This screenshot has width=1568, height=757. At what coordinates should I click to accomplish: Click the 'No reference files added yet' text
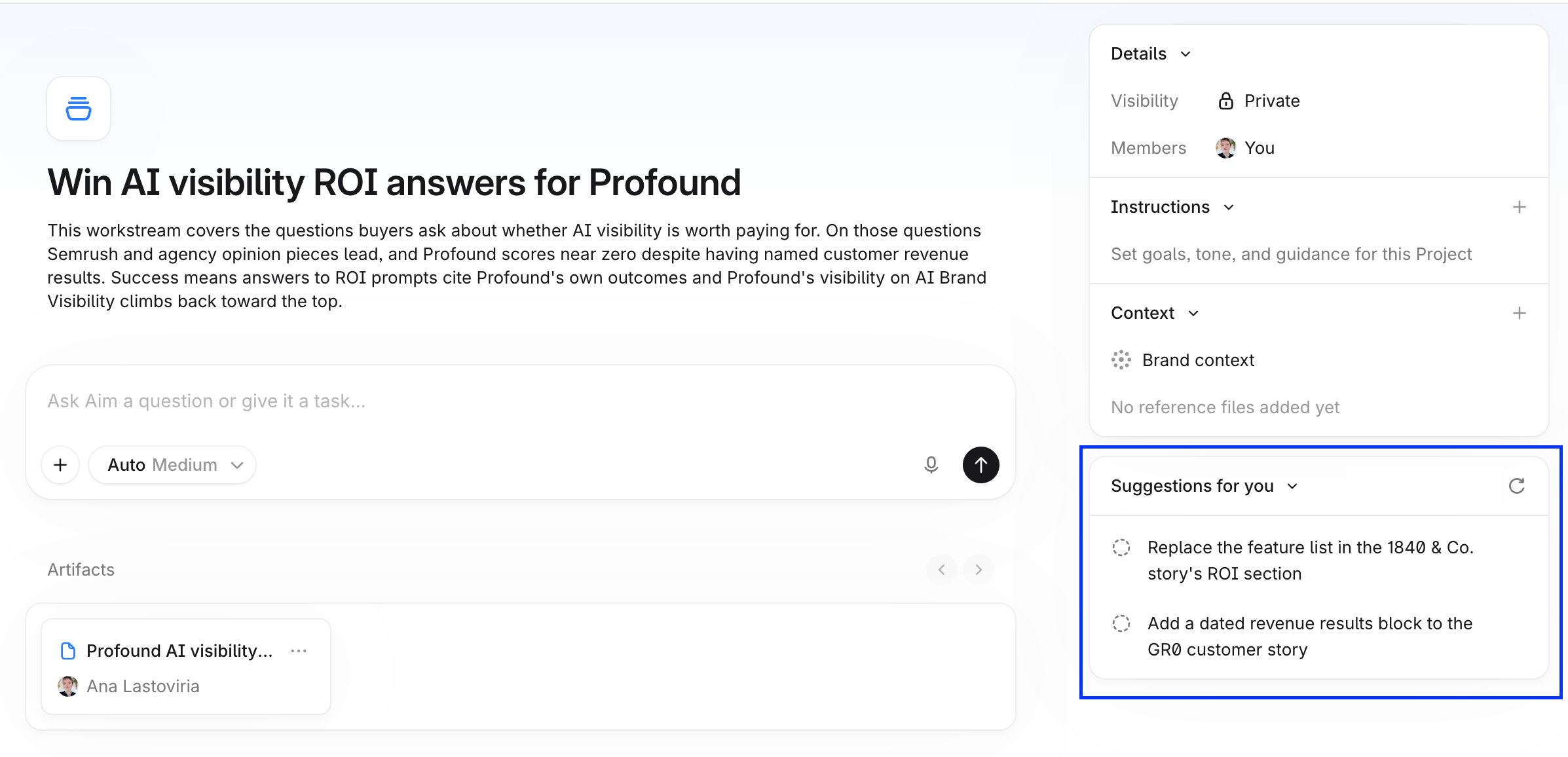[1225, 407]
